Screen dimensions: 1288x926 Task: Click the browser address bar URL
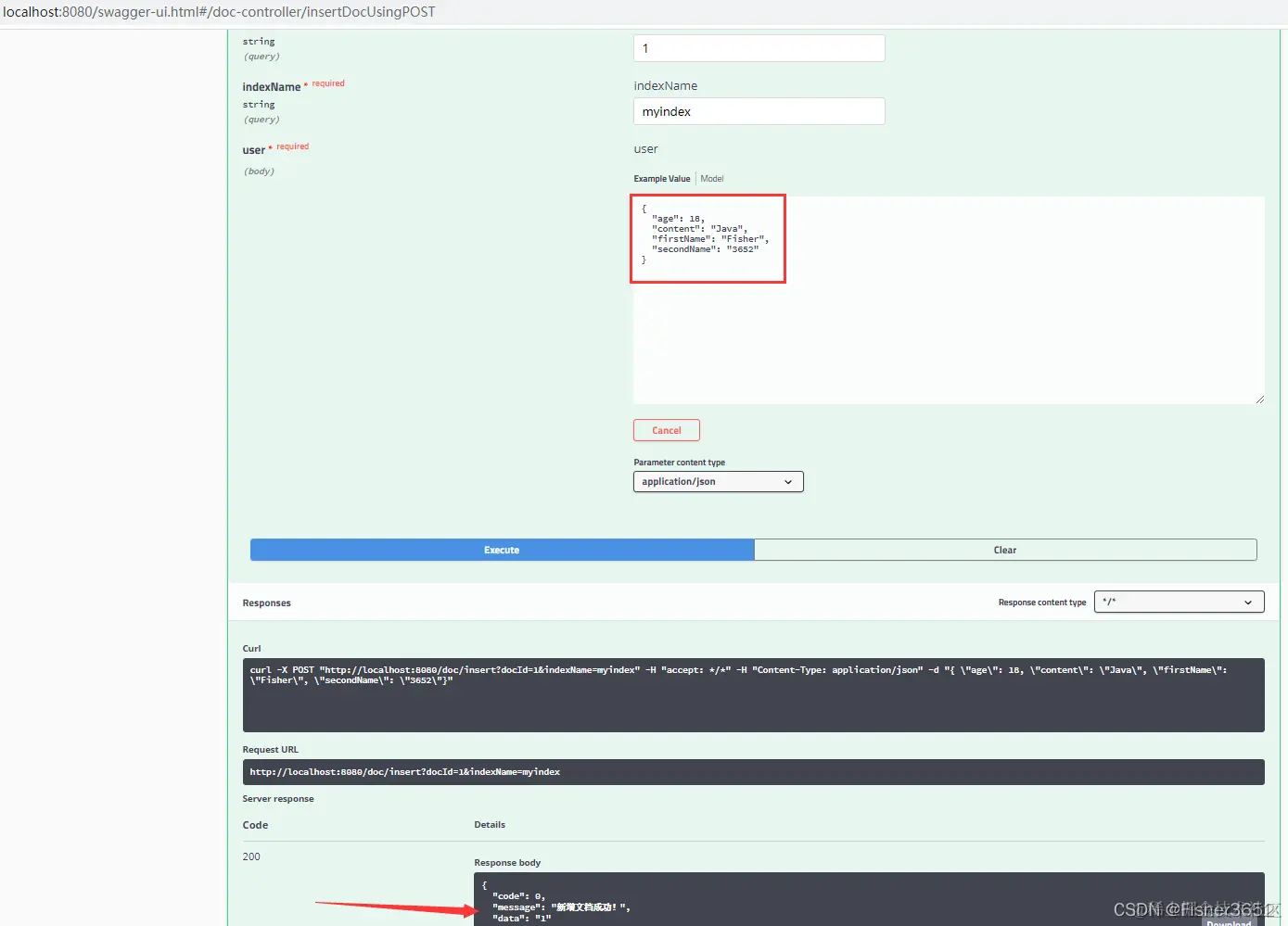click(x=219, y=12)
